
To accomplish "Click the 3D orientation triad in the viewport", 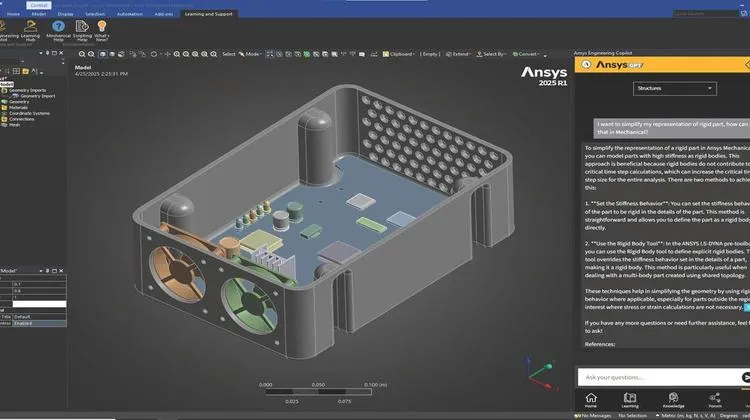I will coord(541,373).
